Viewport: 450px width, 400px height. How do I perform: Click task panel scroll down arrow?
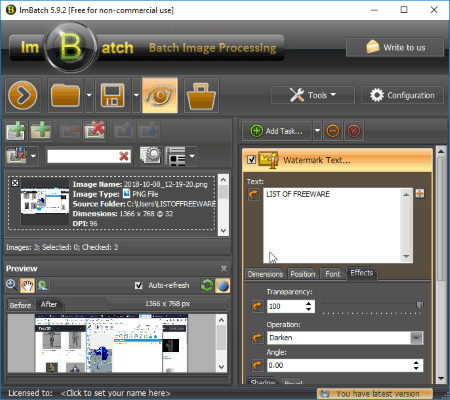(441, 379)
